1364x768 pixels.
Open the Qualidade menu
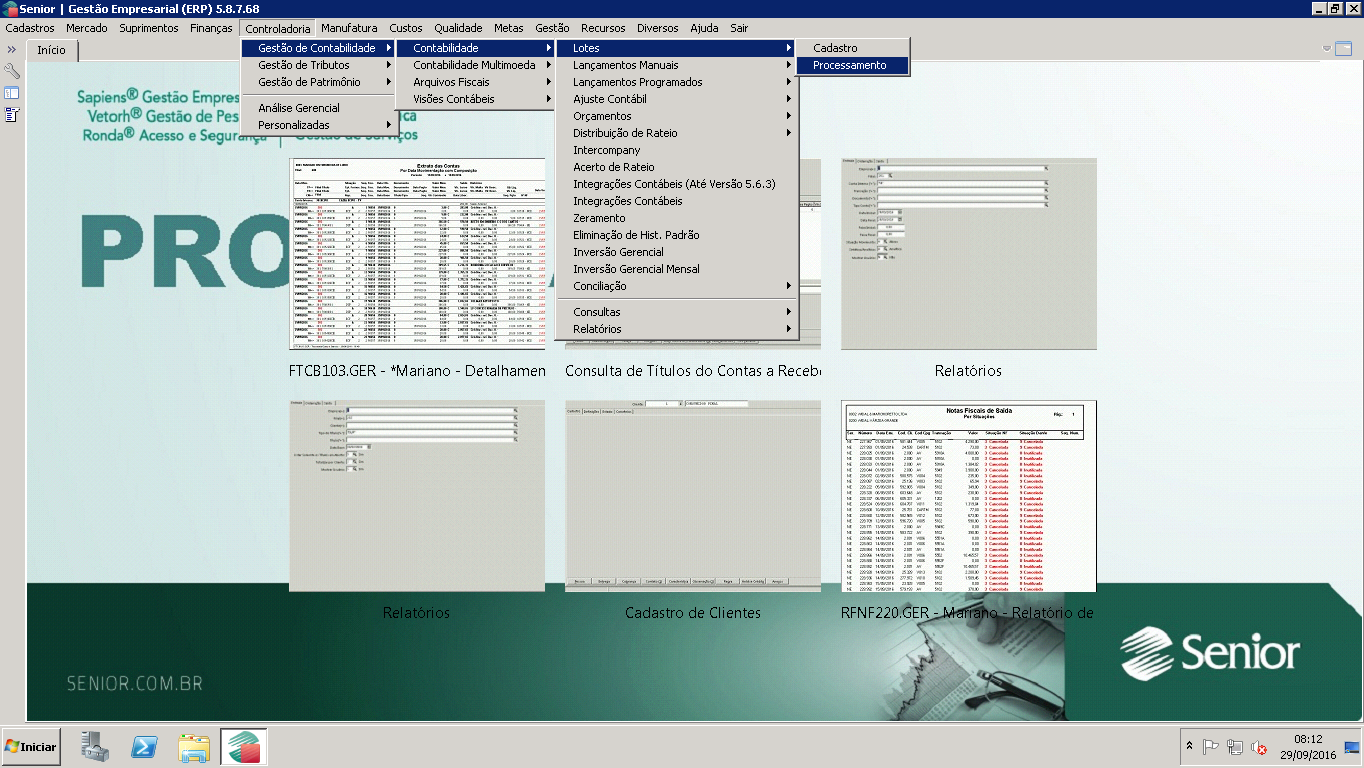[x=458, y=28]
